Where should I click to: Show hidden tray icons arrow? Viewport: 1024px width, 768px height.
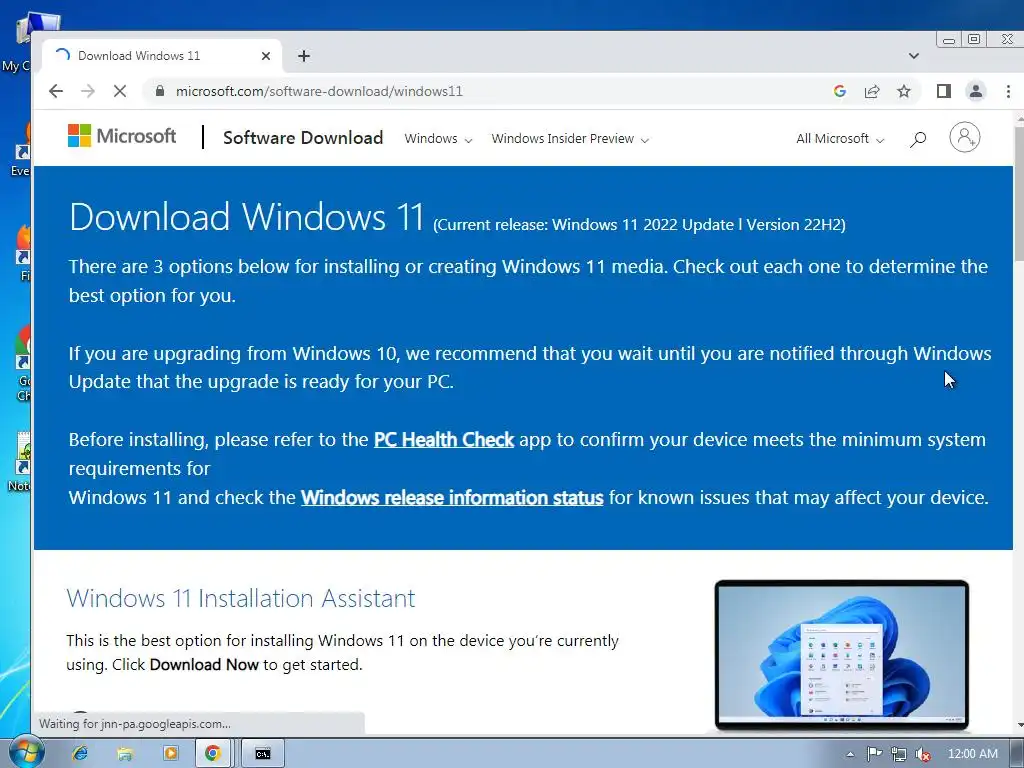(x=850, y=754)
